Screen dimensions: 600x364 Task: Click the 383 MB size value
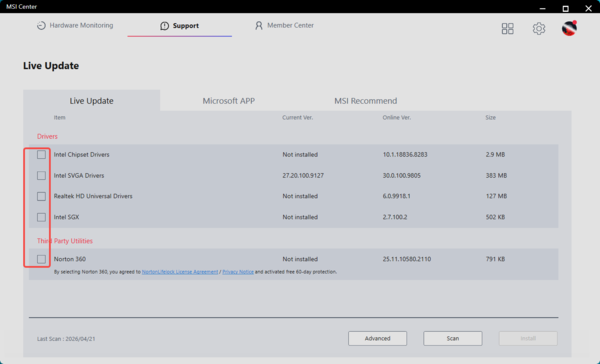[496, 175]
